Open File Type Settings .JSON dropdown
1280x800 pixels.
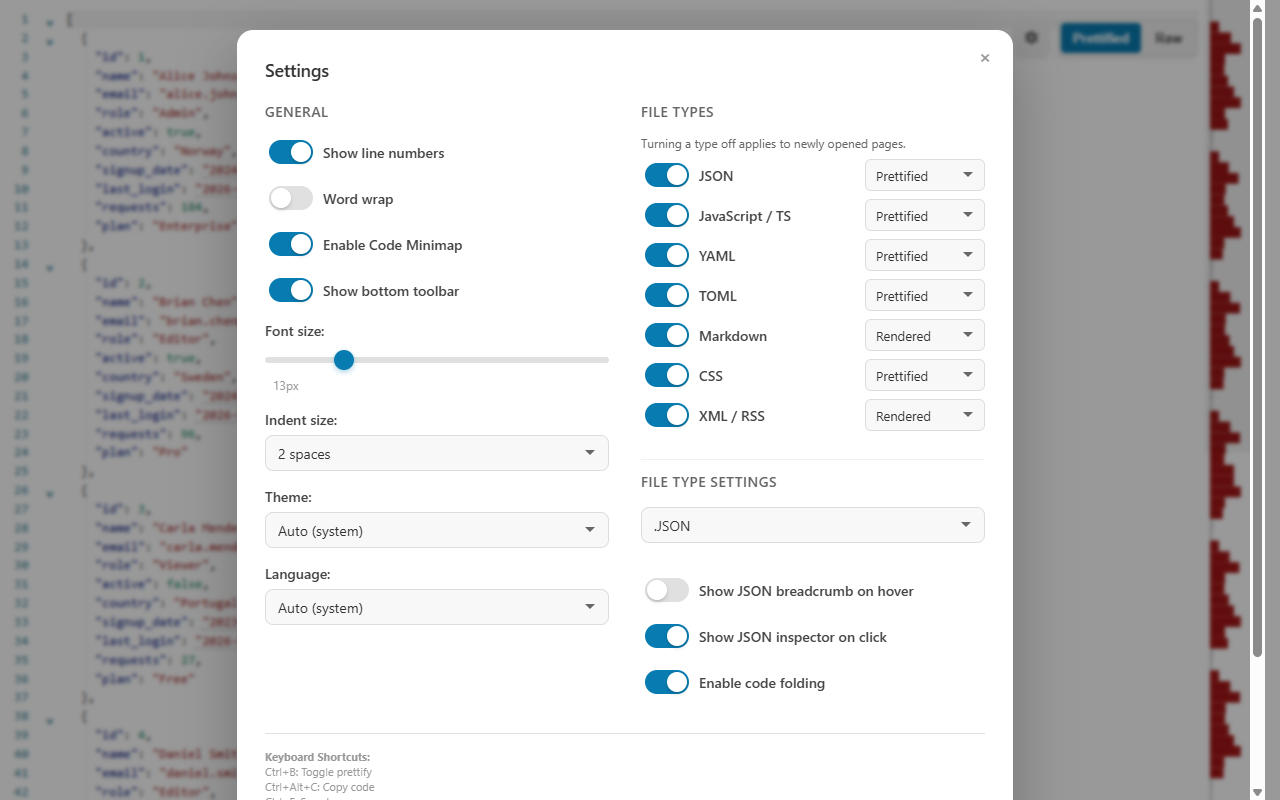(x=813, y=525)
